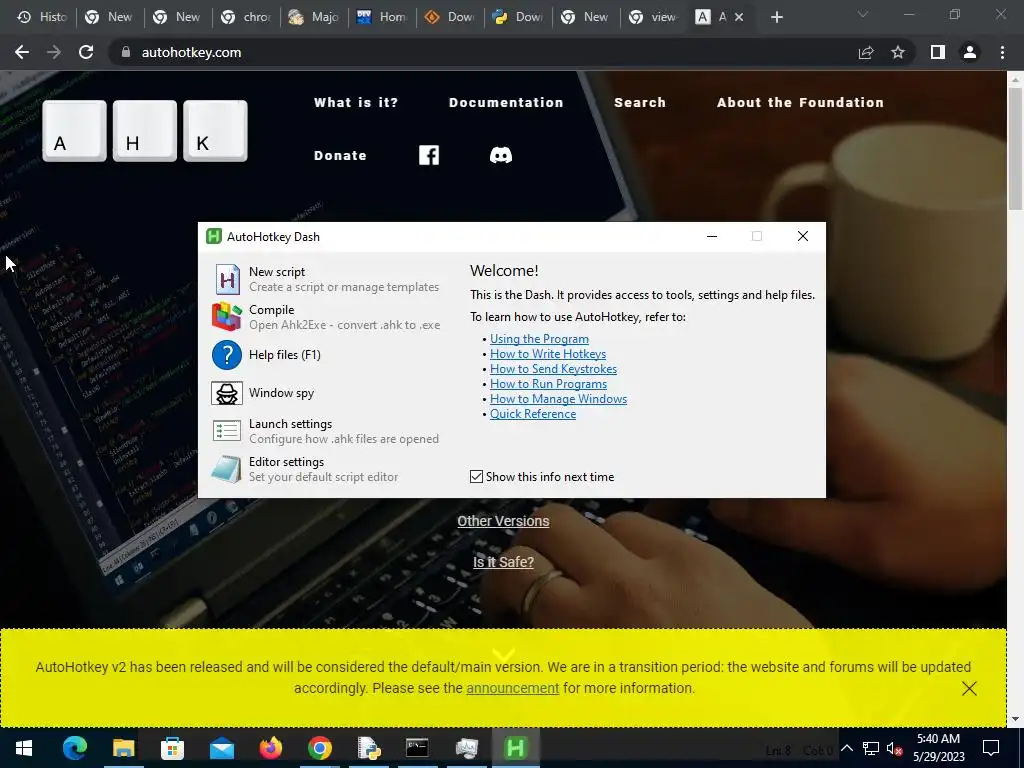Screen dimensions: 1024x768
Task: Open Chrome side panel icon
Action: 938,52
